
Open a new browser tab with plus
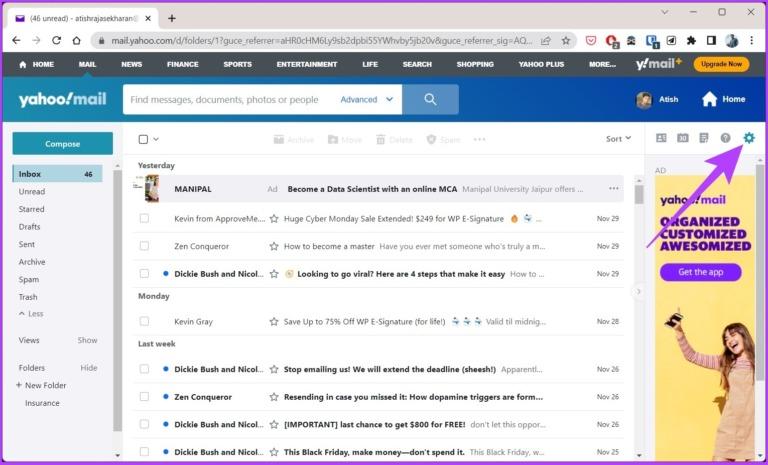tap(171, 18)
